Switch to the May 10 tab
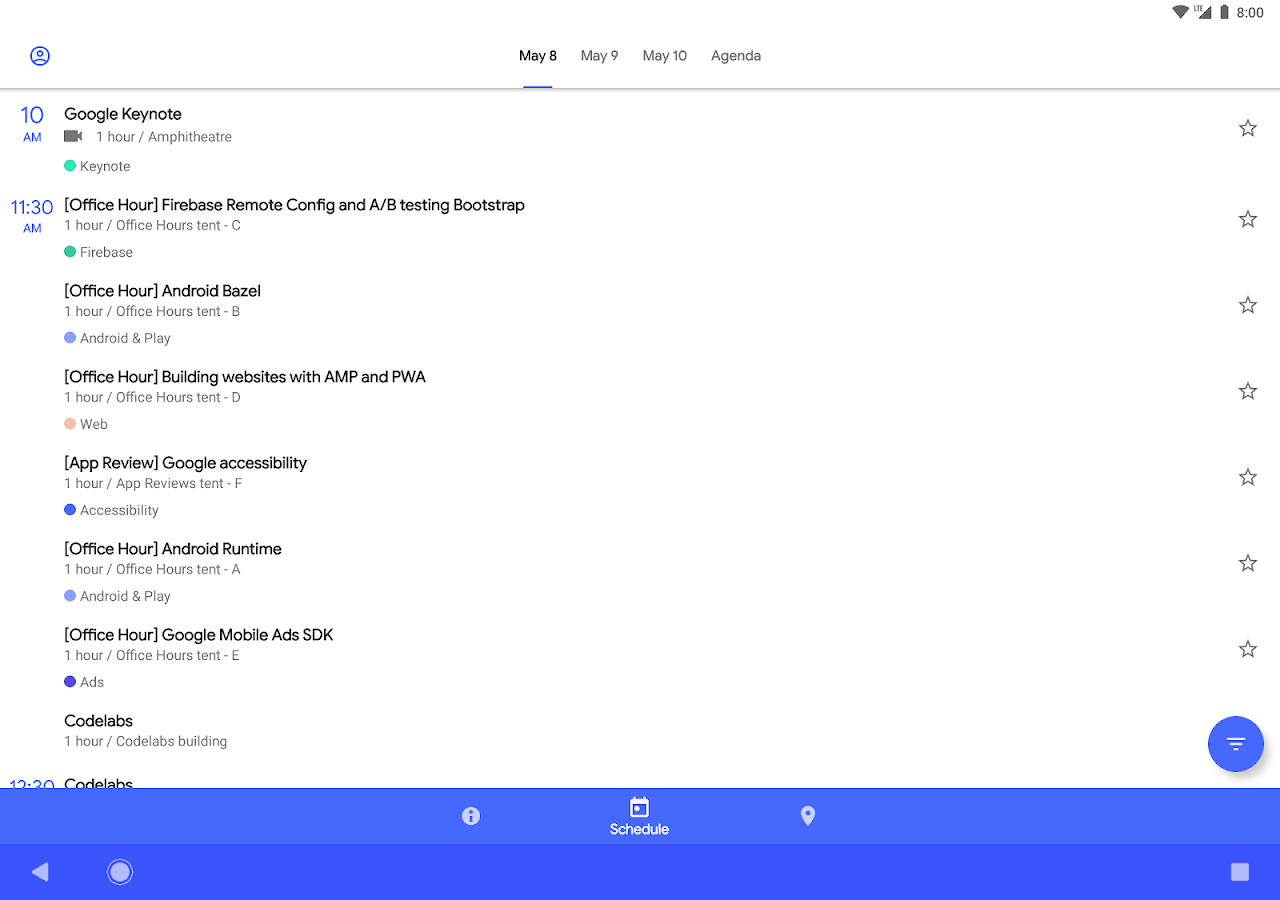Image resolution: width=1280 pixels, height=900 pixels. pyautogui.click(x=665, y=56)
